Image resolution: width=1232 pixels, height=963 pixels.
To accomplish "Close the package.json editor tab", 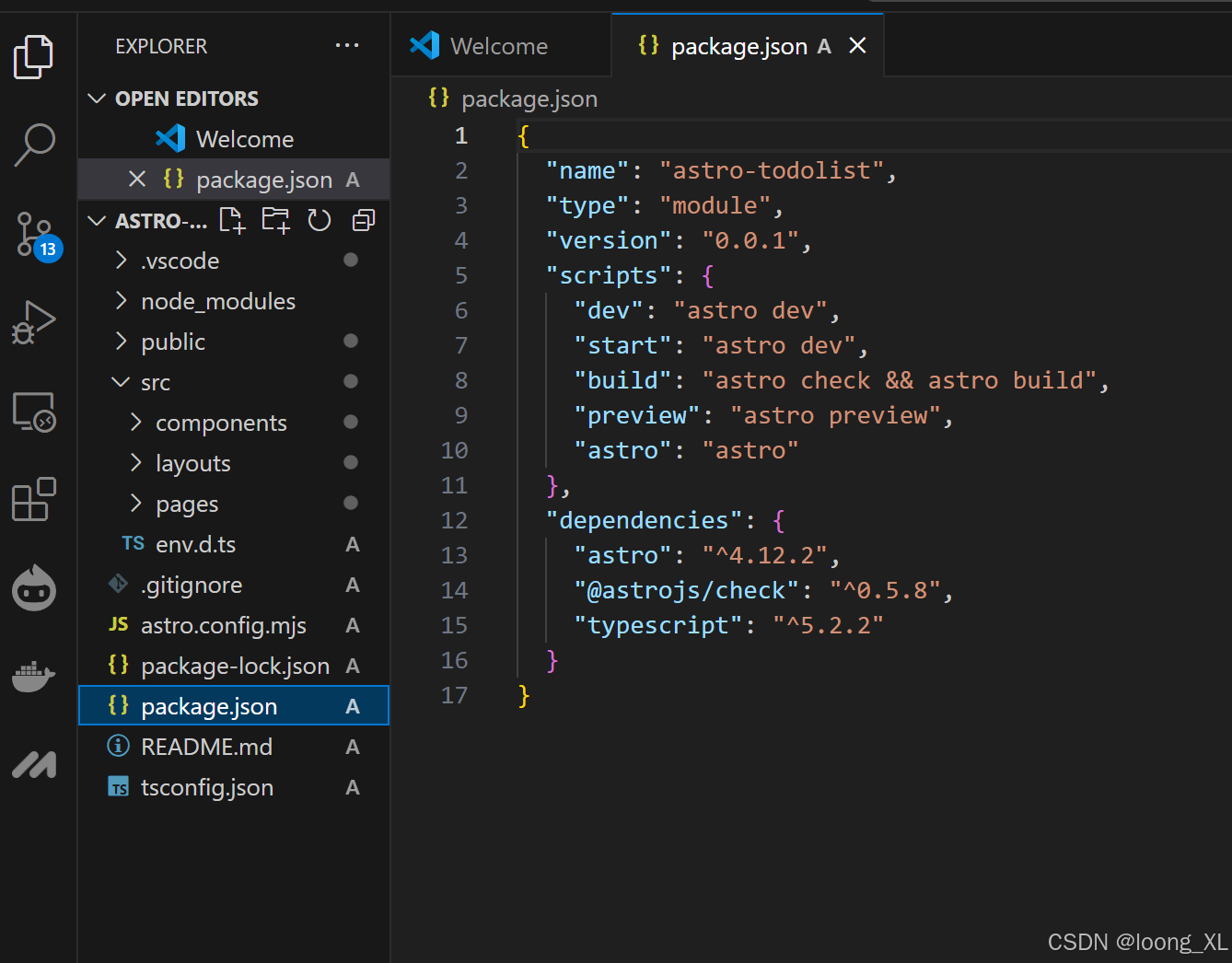I will [857, 45].
